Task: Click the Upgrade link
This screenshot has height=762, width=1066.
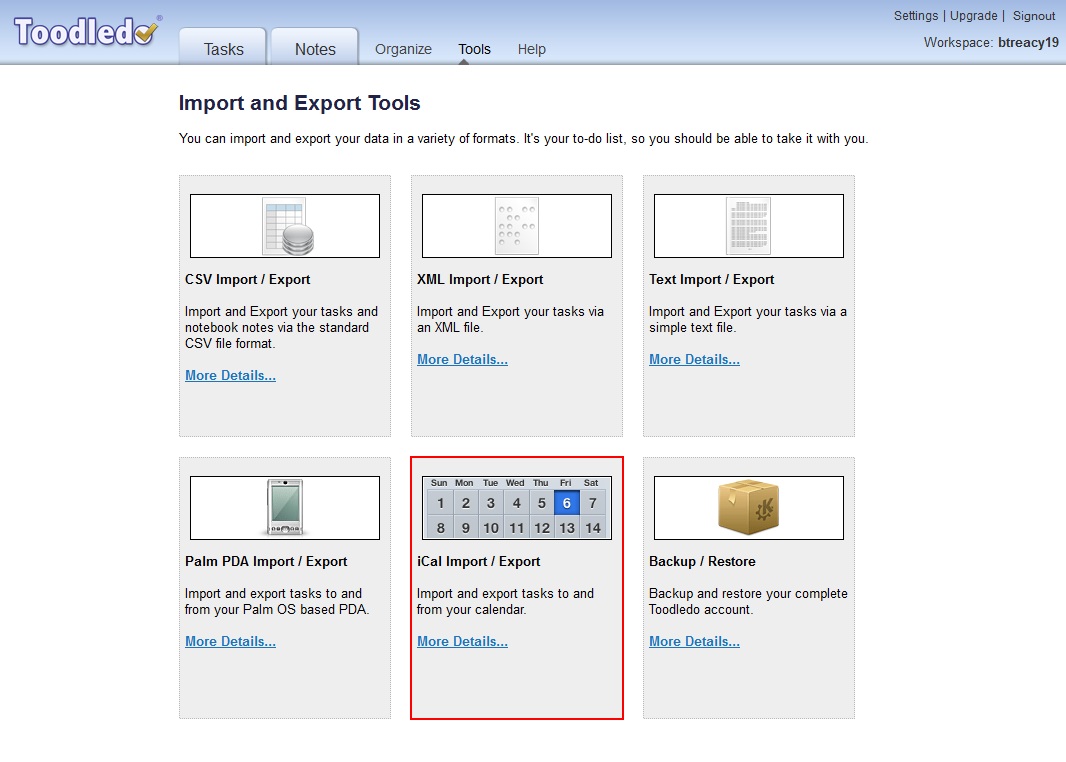Action: coord(974,16)
